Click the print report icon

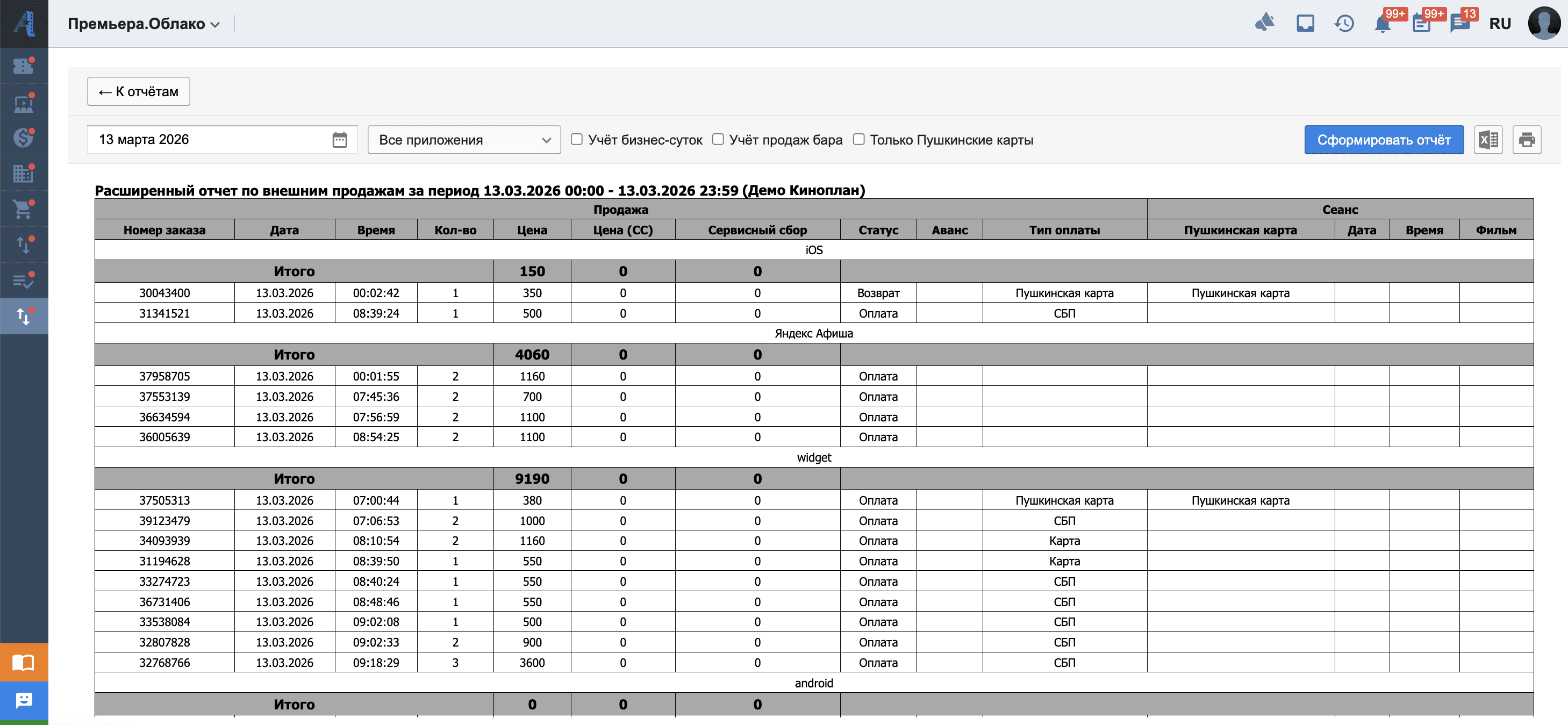(x=1526, y=140)
